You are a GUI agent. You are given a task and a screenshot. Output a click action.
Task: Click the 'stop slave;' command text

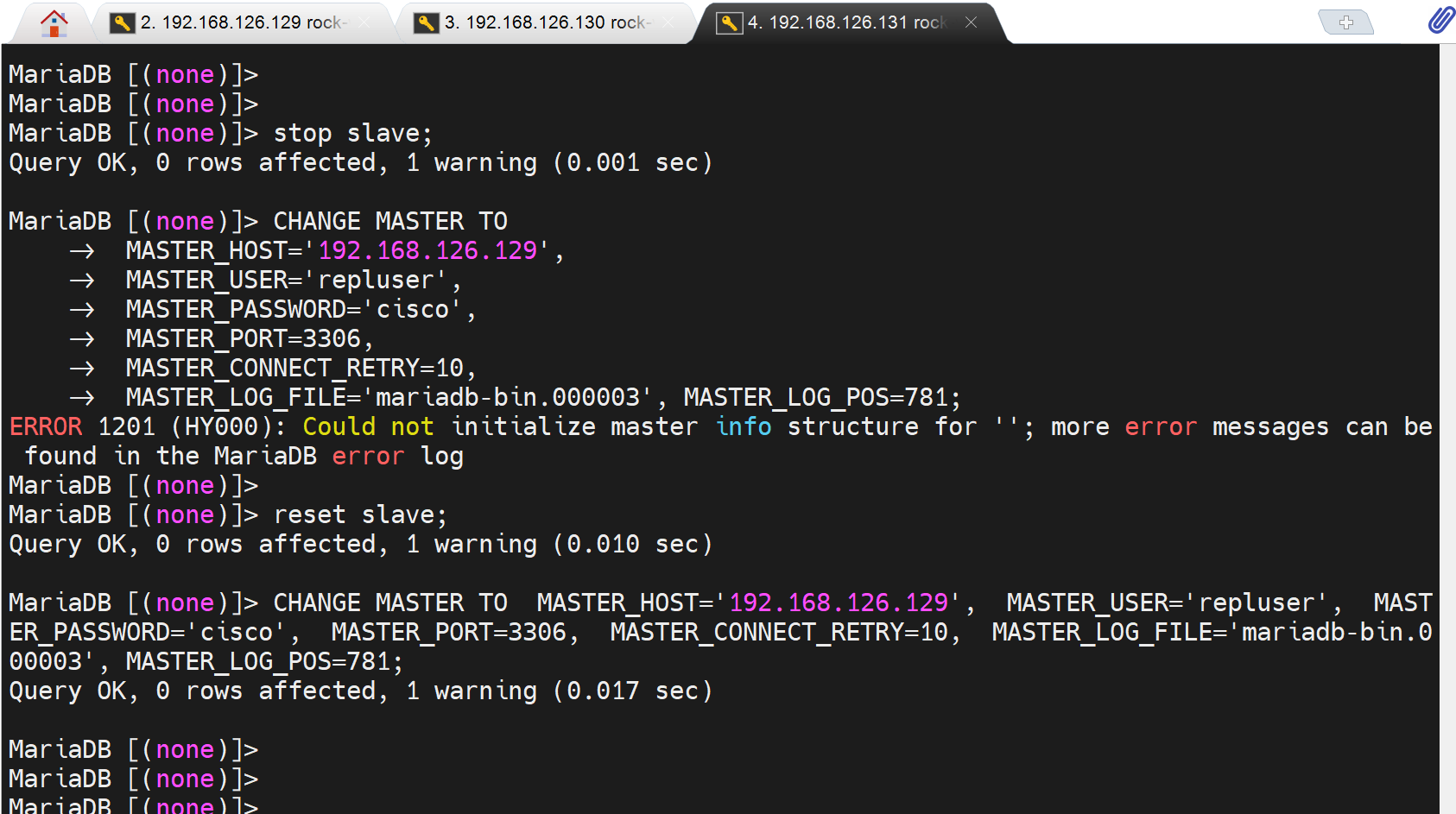(x=352, y=134)
